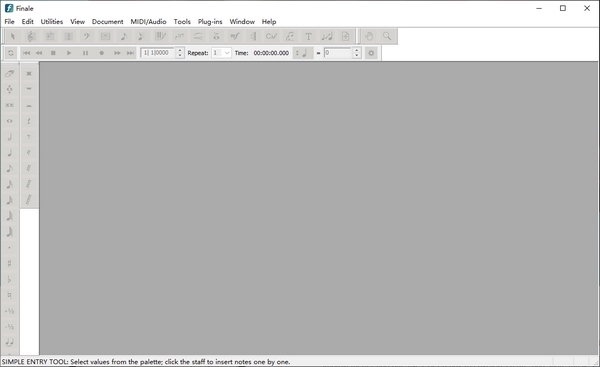600x367 pixels.
Task: Choose the 16th note duration
Action: tap(10, 184)
